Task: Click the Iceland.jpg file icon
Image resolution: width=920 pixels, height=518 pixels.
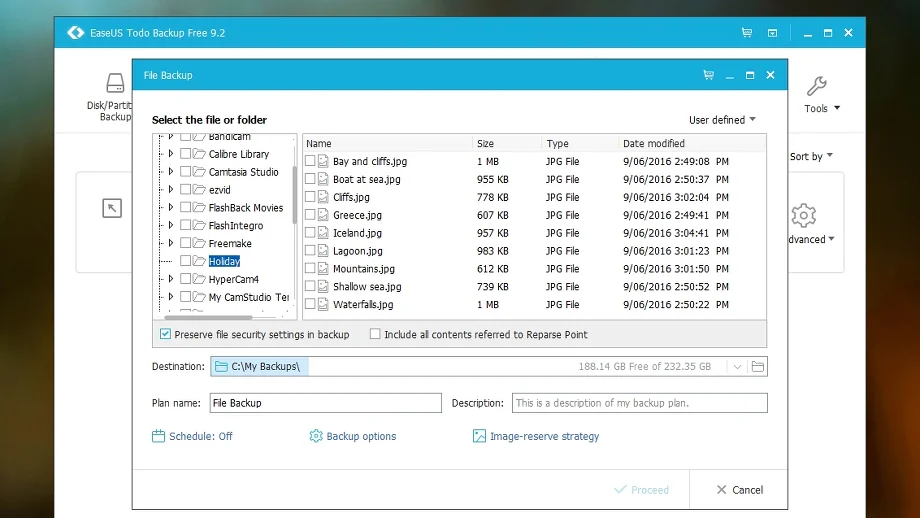Action: coord(323,233)
